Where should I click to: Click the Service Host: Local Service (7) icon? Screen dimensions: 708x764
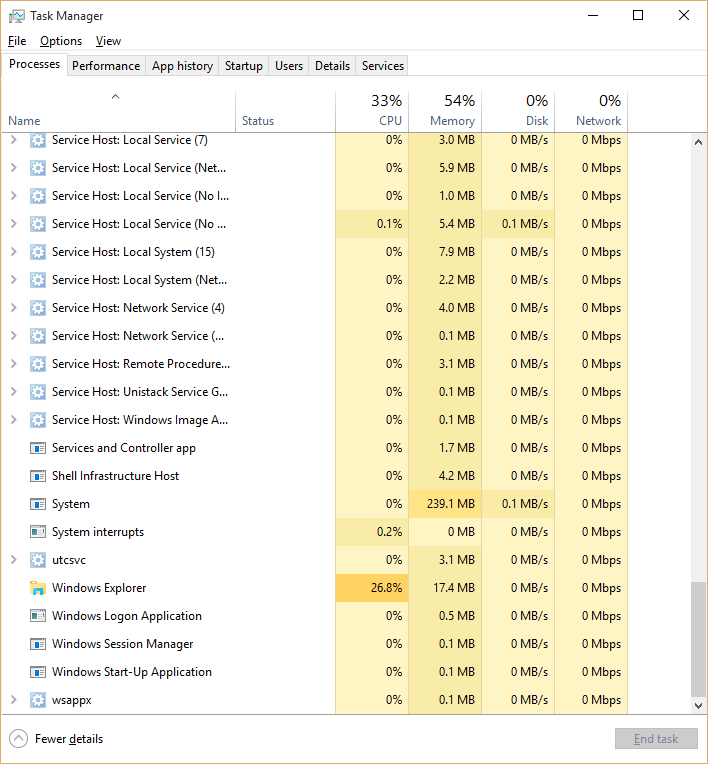click(38, 140)
